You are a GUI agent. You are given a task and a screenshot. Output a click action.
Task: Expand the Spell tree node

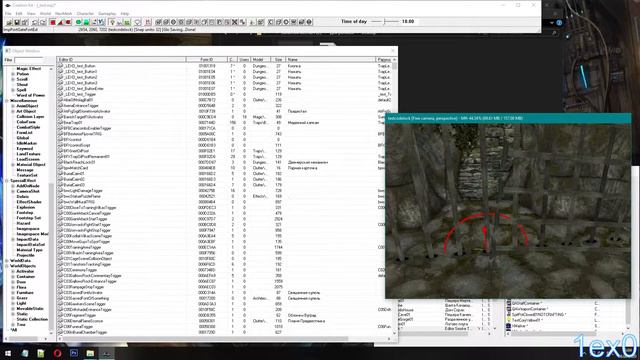[13, 90]
